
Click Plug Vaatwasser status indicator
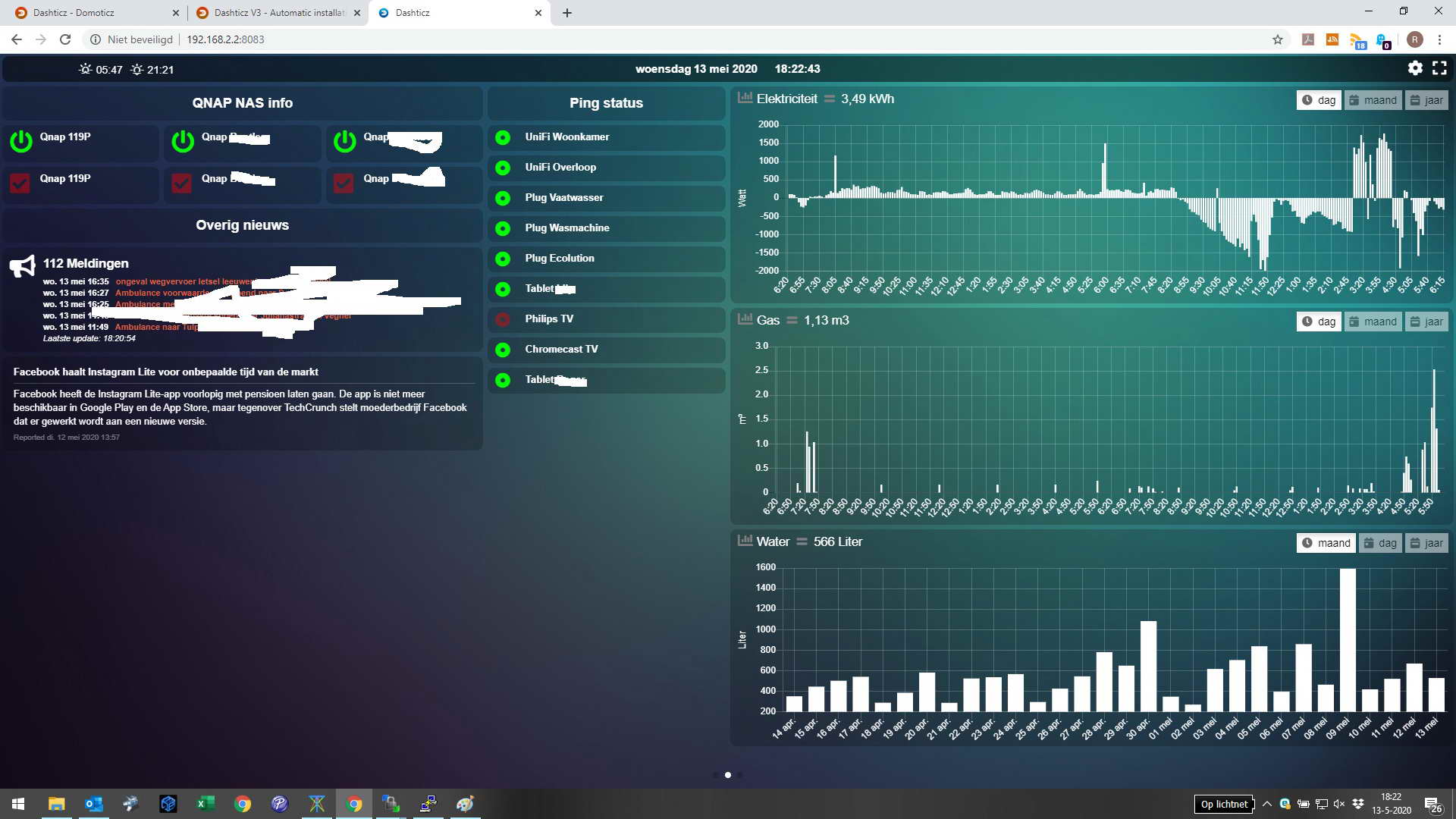point(503,198)
